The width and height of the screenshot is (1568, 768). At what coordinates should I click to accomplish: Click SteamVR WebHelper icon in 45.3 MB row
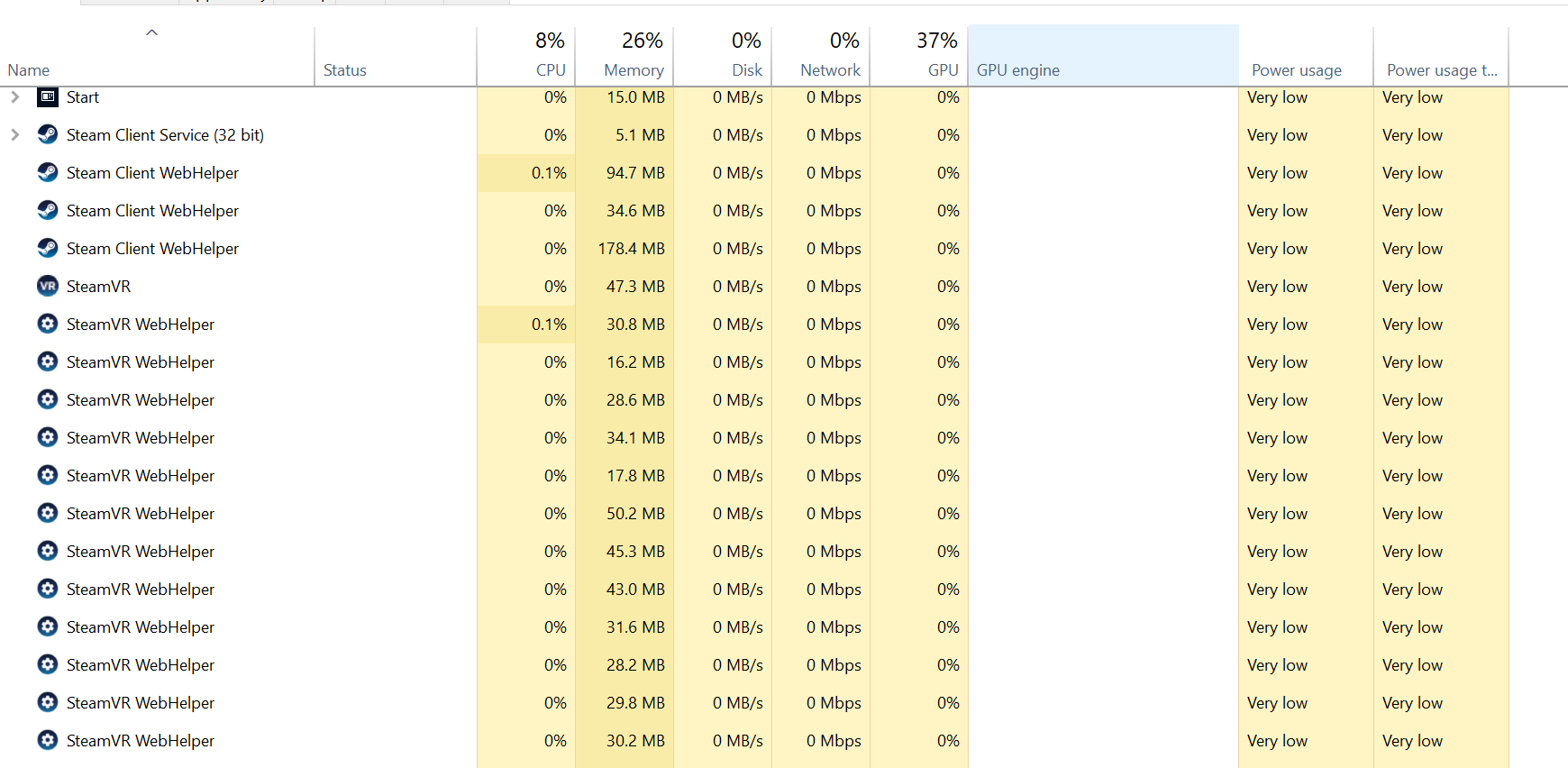[48, 551]
